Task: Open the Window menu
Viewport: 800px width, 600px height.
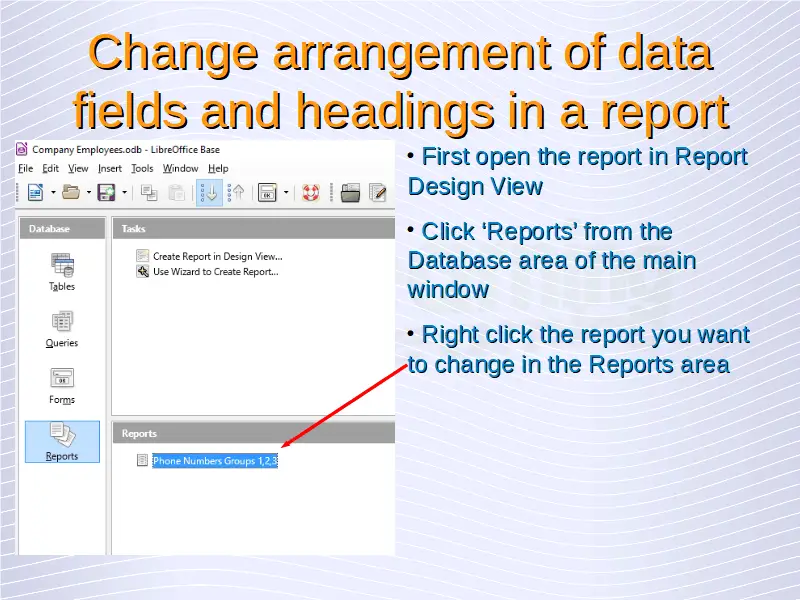Action: point(181,168)
